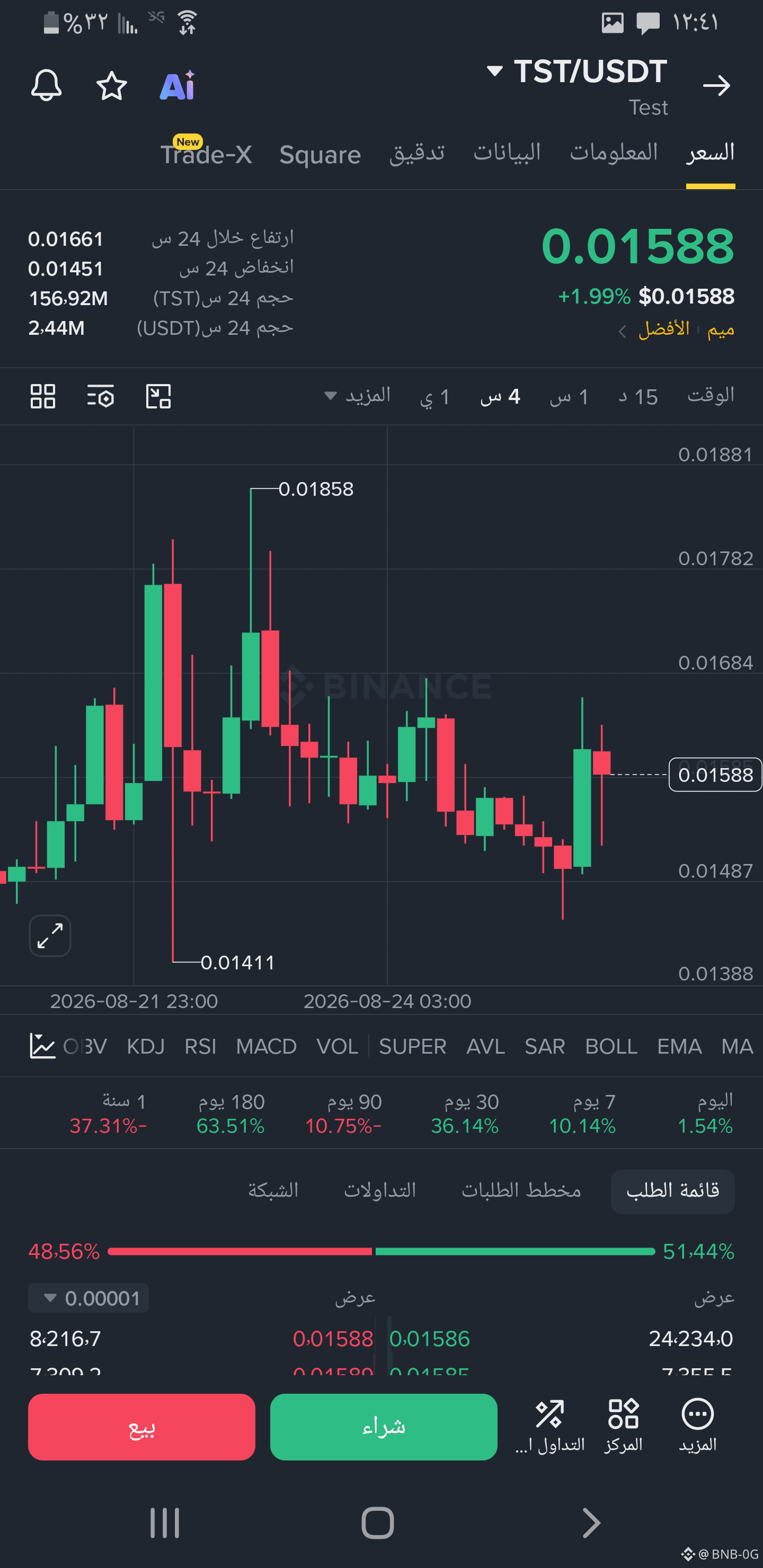Screen dimensions: 763x1568
Task: Open the المزيد timeframe dropdown
Action: [x=358, y=396]
